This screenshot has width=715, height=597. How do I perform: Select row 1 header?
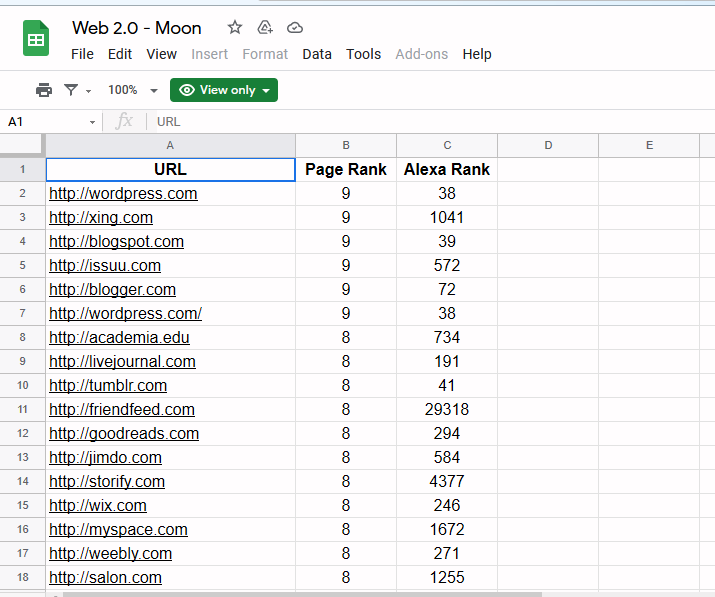(22, 170)
